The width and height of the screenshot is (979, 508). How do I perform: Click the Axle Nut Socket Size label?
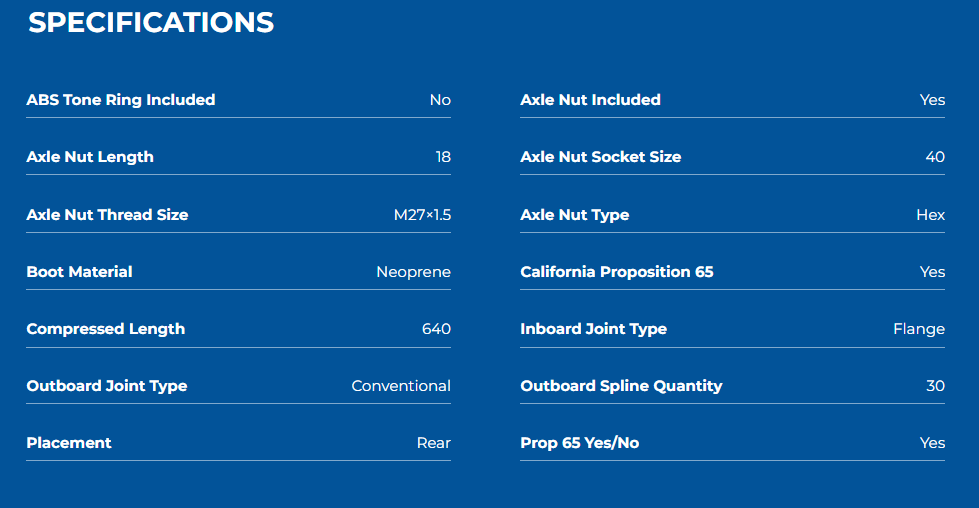(x=601, y=157)
